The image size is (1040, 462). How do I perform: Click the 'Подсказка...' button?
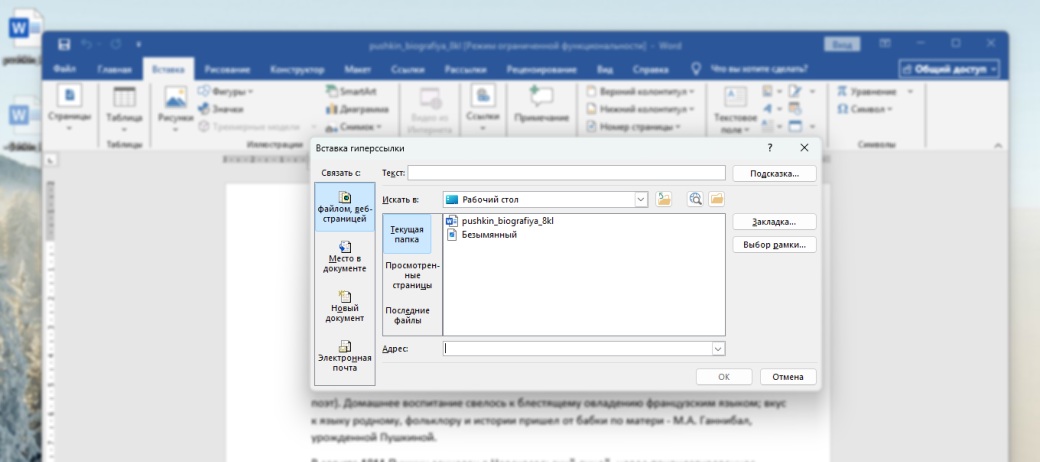pos(774,173)
